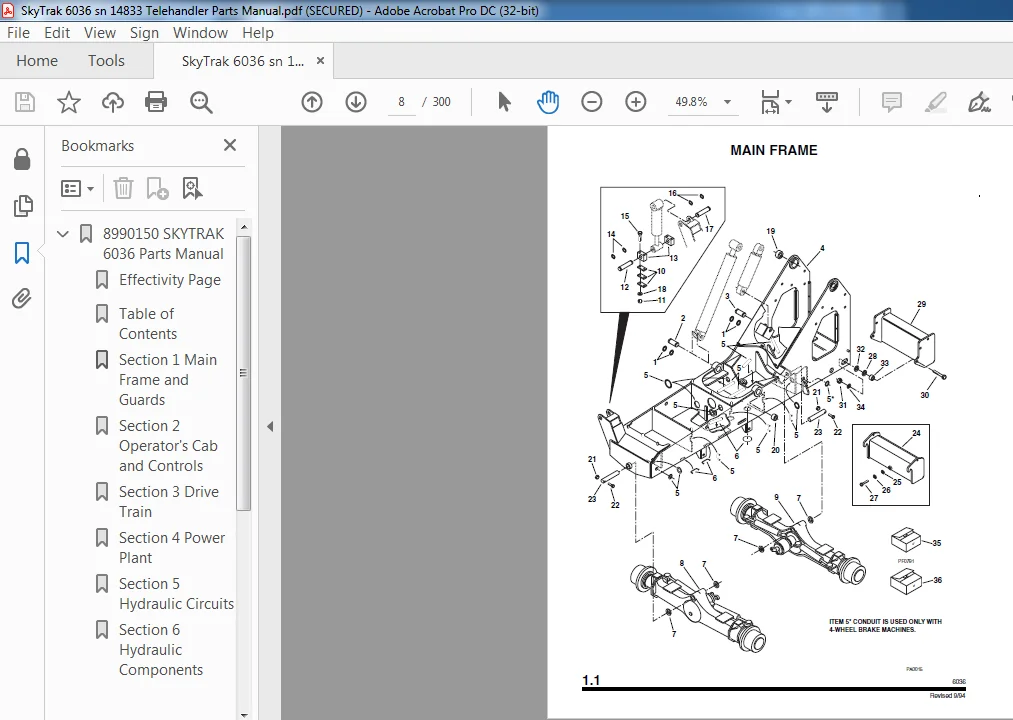Switch to the Tools tab
1013x720 pixels.
point(106,61)
